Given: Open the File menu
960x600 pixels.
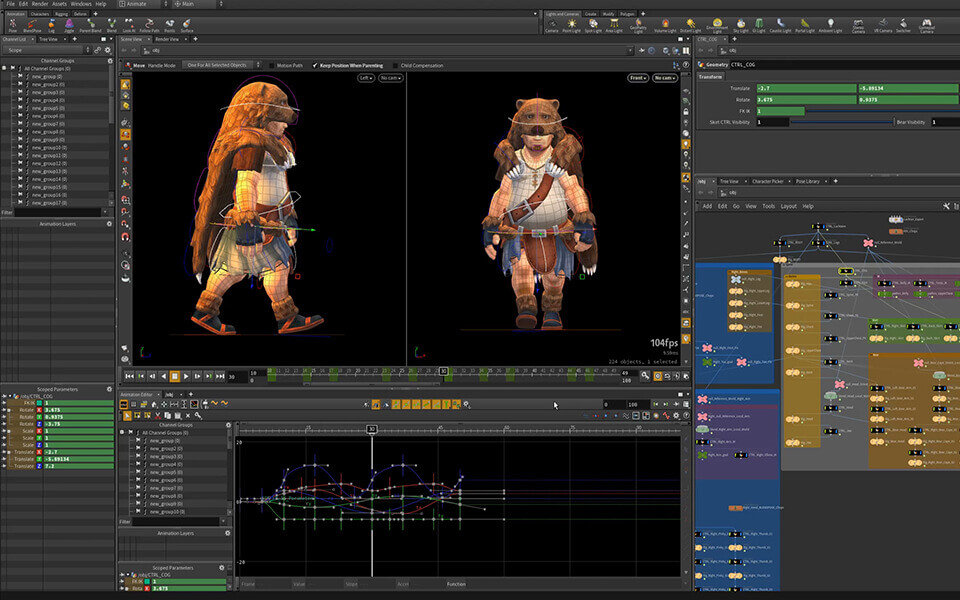Looking at the screenshot, I should pos(10,4).
